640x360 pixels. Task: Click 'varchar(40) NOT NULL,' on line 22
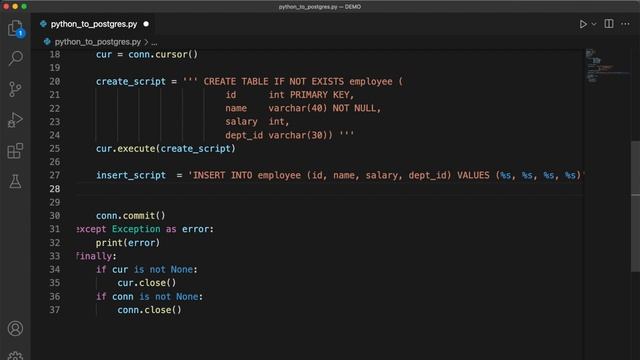coord(324,108)
